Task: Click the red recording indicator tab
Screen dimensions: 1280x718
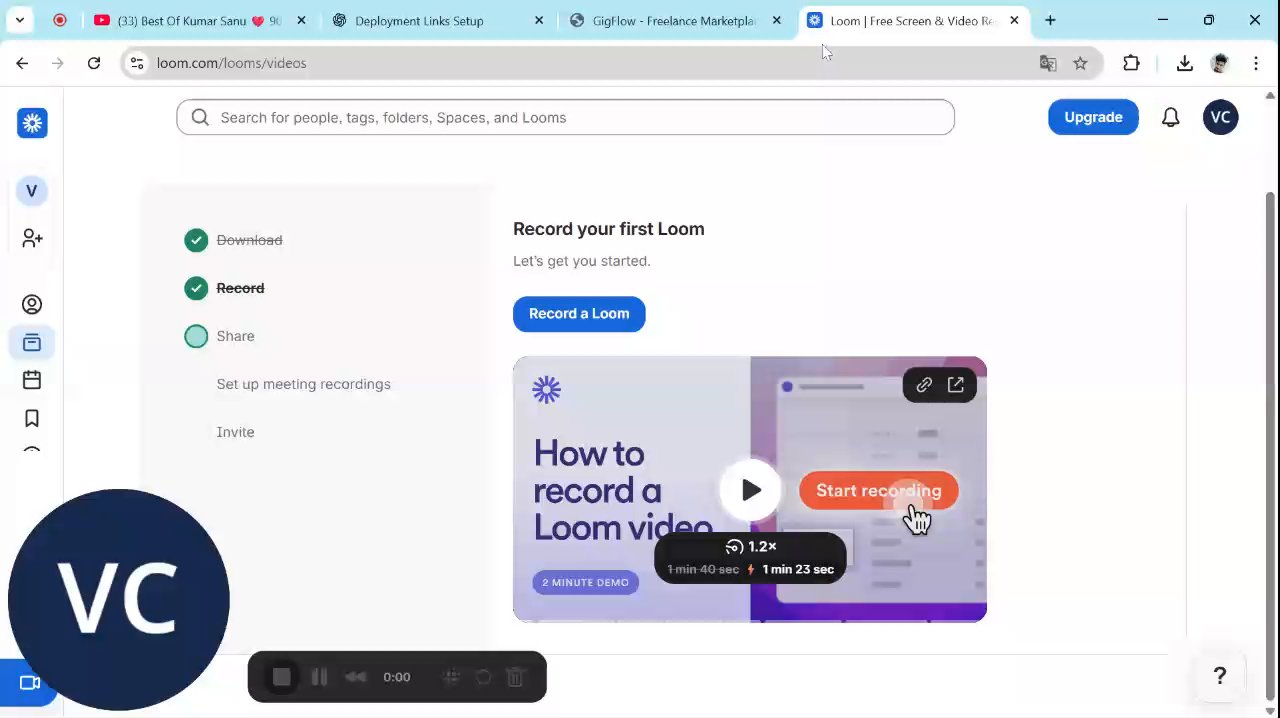Action: point(60,20)
